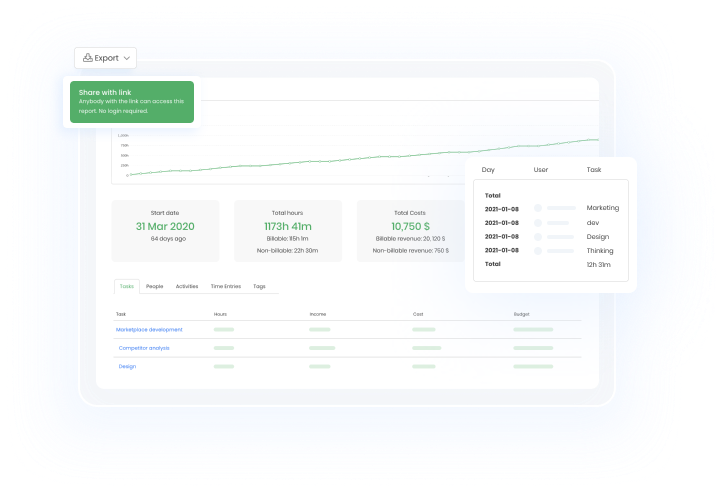Click the Budget bar for Competitor analysis
Screen dimensions: 727x492
(x=533, y=348)
